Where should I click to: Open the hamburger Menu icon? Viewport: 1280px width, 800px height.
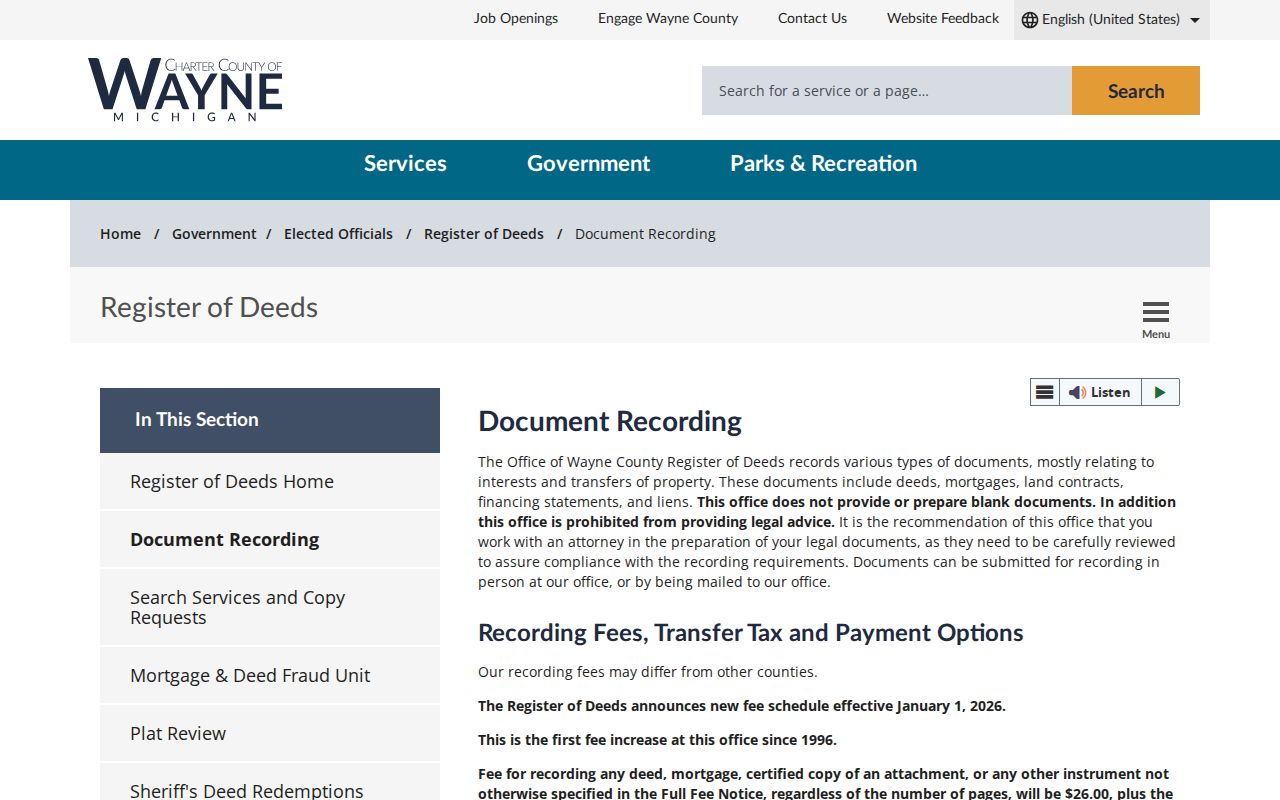1156,320
